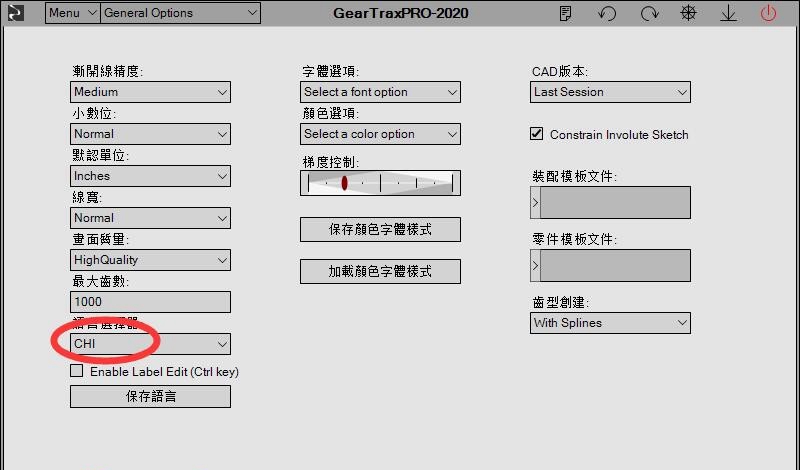Click the gradient control slider

coord(381,183)
